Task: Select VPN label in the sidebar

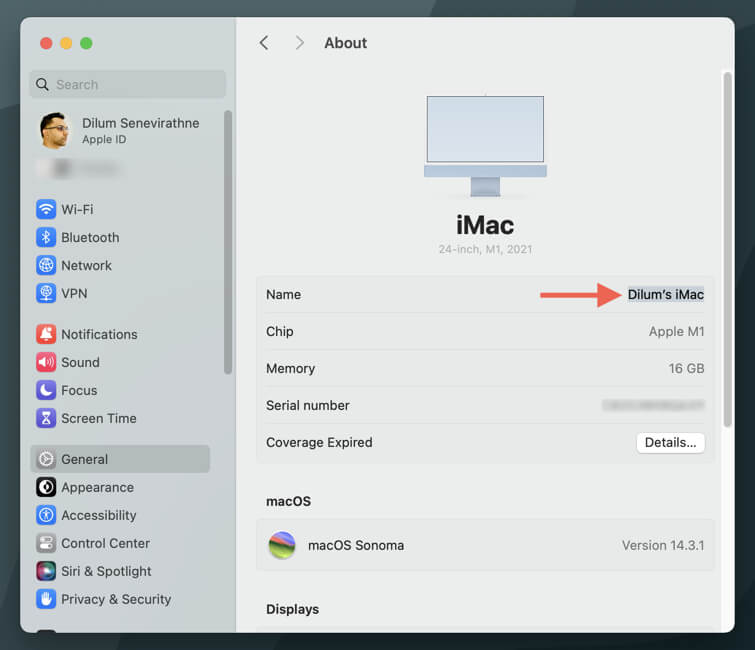Action: click(74, 293)
